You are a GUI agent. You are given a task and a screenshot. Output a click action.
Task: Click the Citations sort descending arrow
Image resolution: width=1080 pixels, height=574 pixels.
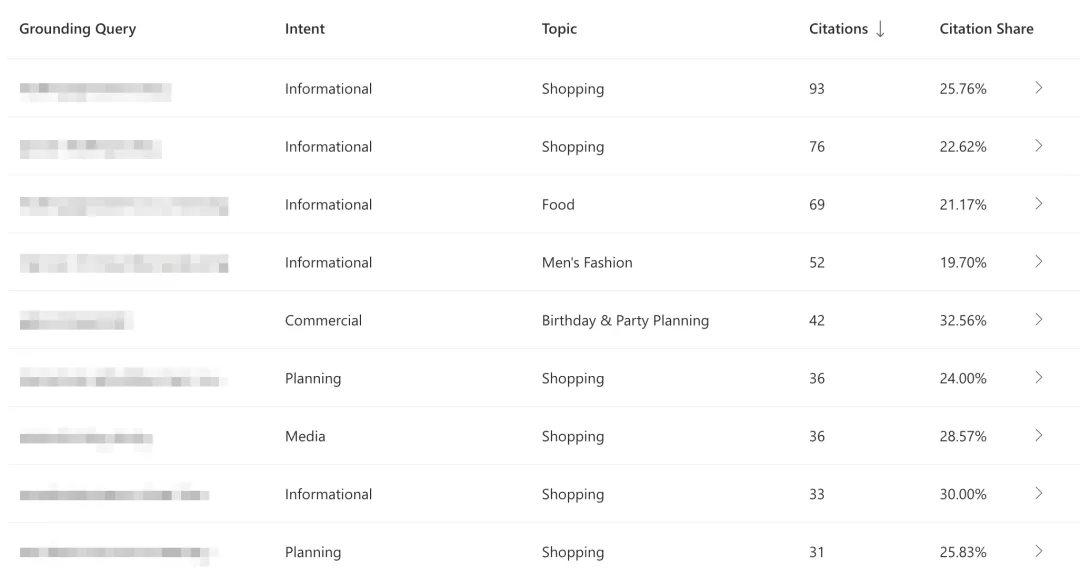(880, 29)
